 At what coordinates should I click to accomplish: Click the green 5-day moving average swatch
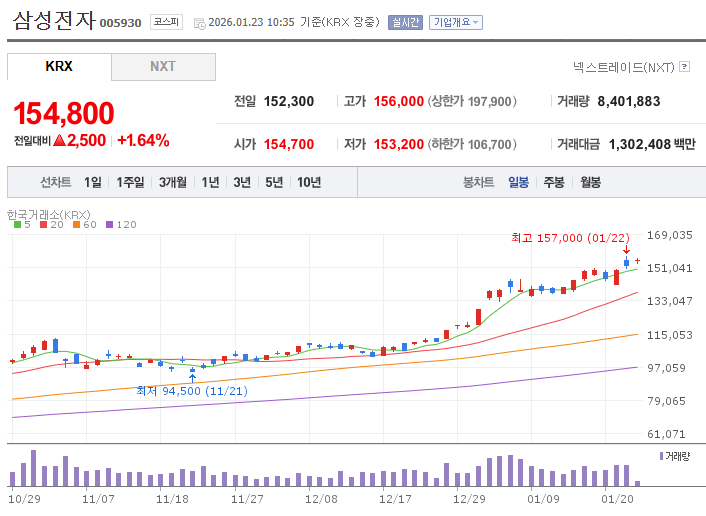coord(18,224)
